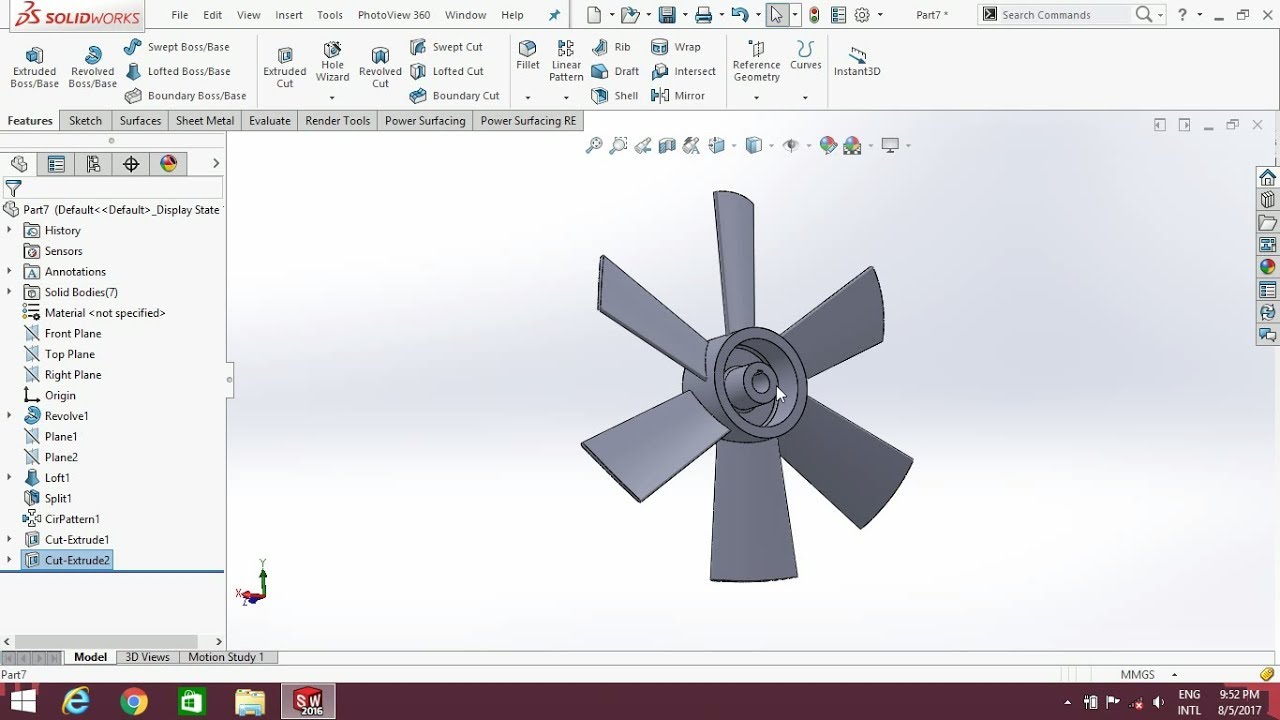The height and width of the screenshot is (720, 1280).
Task: Open the Hole Wizard dropdown arrow
Action: [x=332, y=98]
